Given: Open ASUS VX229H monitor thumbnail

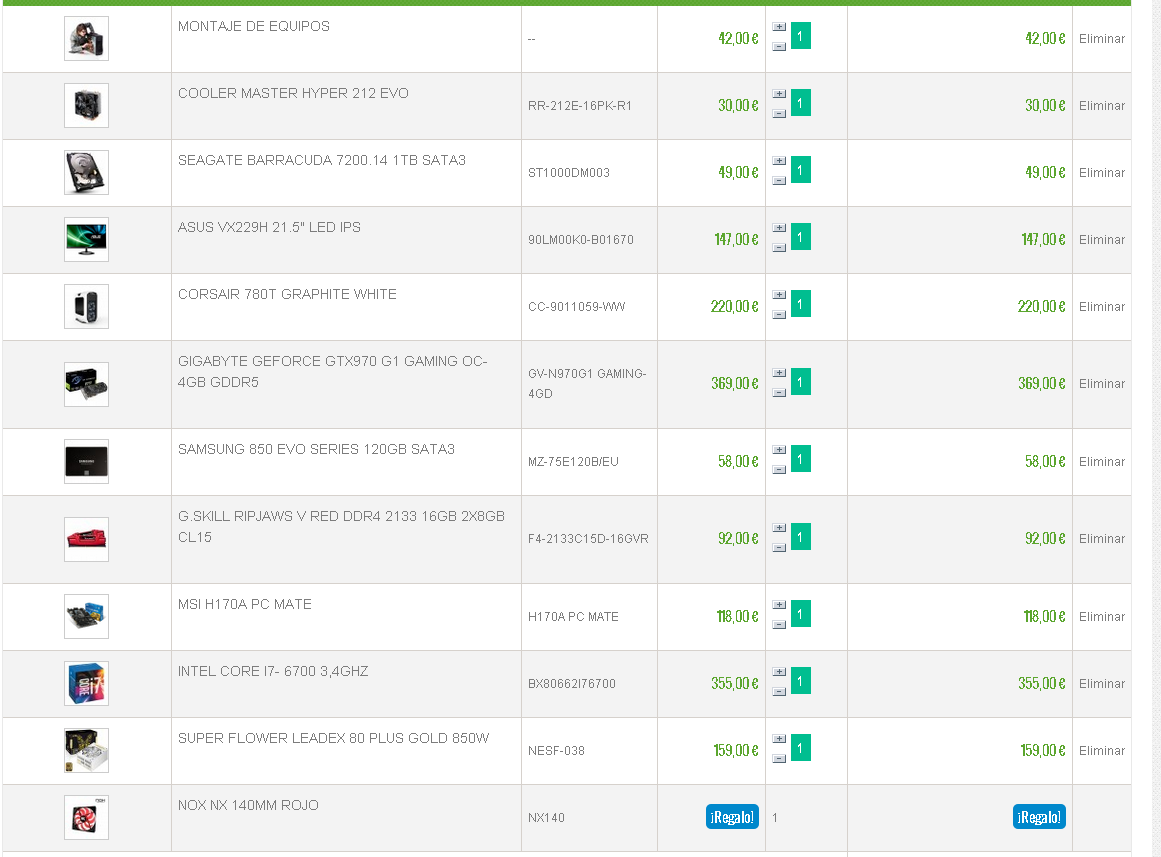Looking at the screenshot, I should [x=87, y=240].
